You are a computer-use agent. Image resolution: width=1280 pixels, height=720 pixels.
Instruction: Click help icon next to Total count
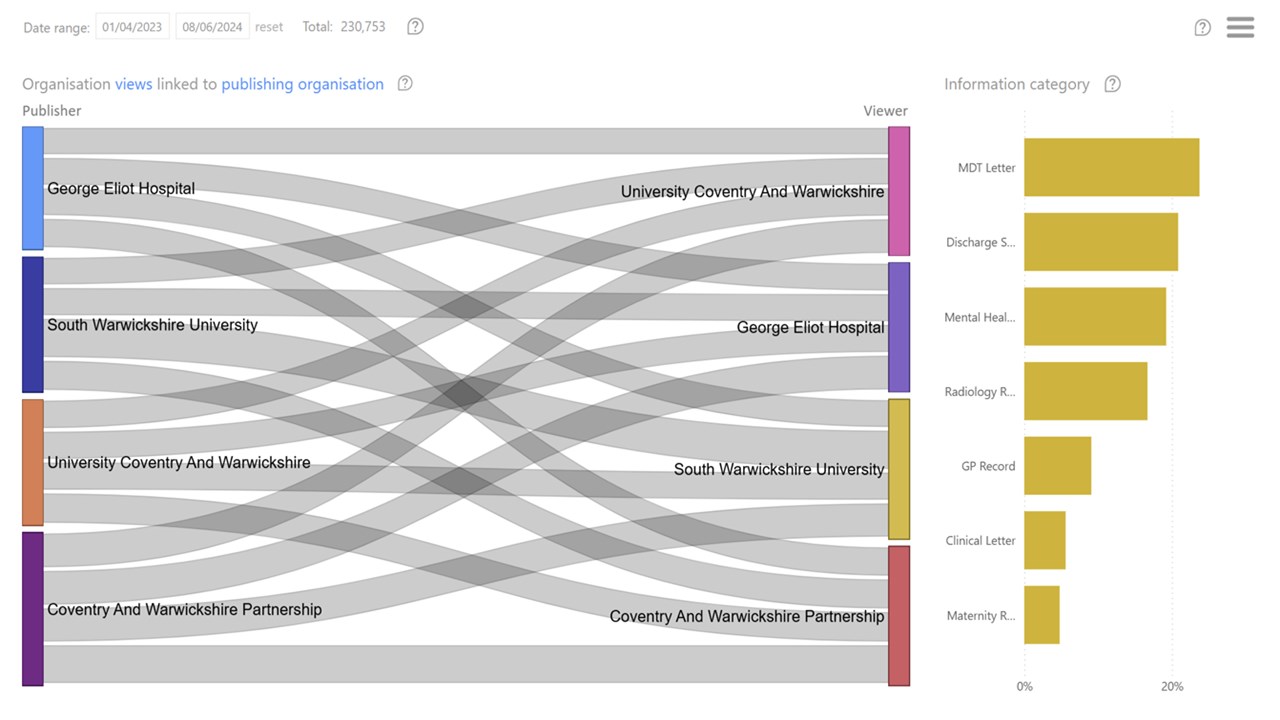pos(416,27)
